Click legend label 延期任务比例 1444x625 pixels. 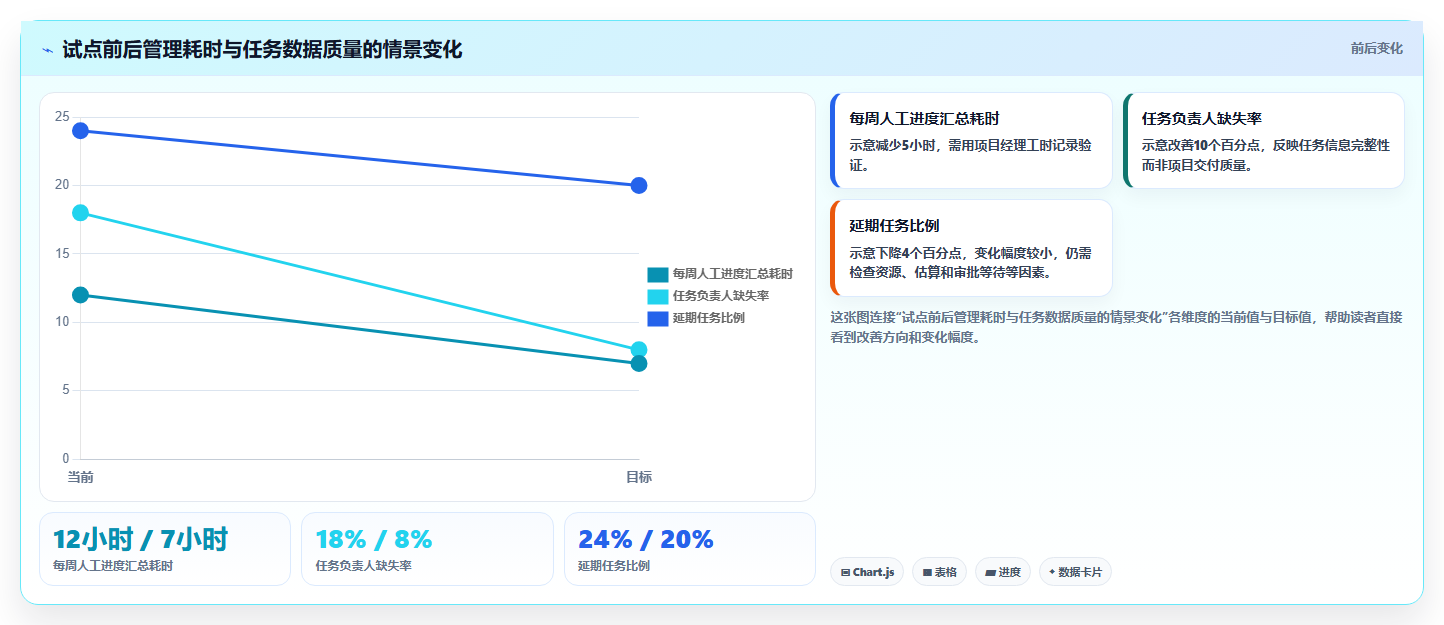[x=709, y=318]
